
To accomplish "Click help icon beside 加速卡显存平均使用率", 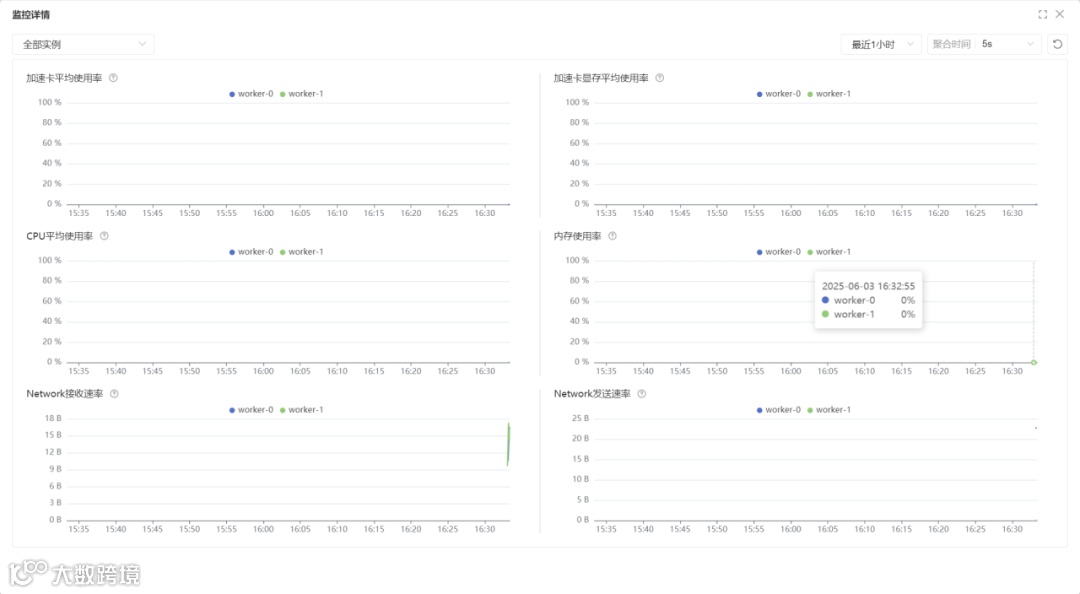I will click(660, 78).
